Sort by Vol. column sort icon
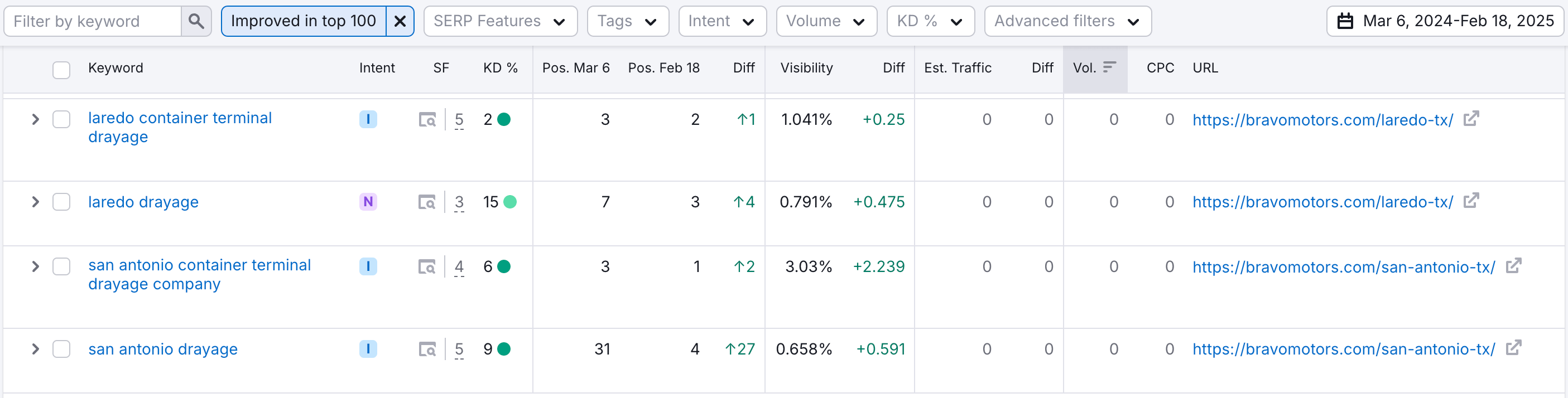 (x=1109, y=67)
